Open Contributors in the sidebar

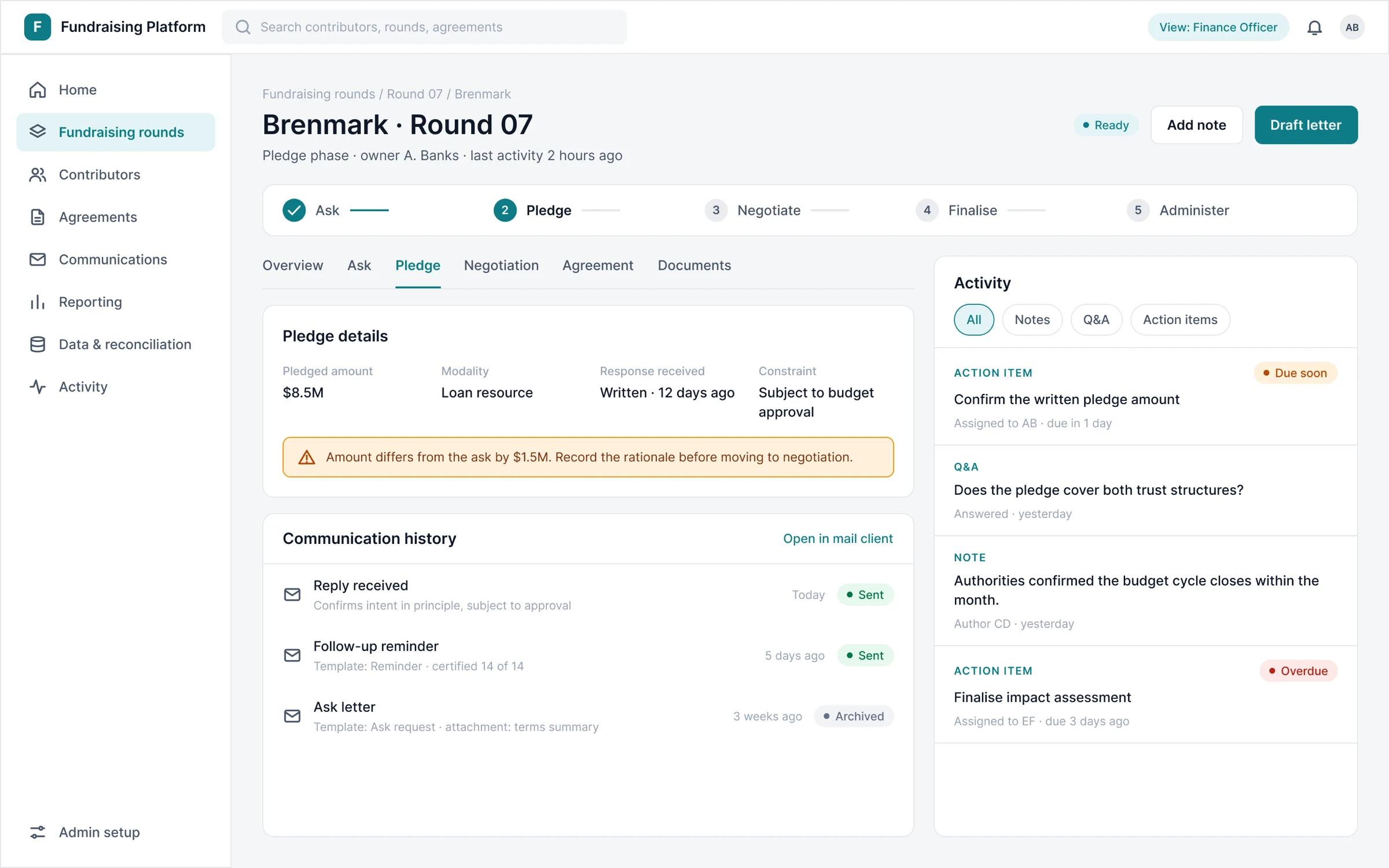pos(116,174)
